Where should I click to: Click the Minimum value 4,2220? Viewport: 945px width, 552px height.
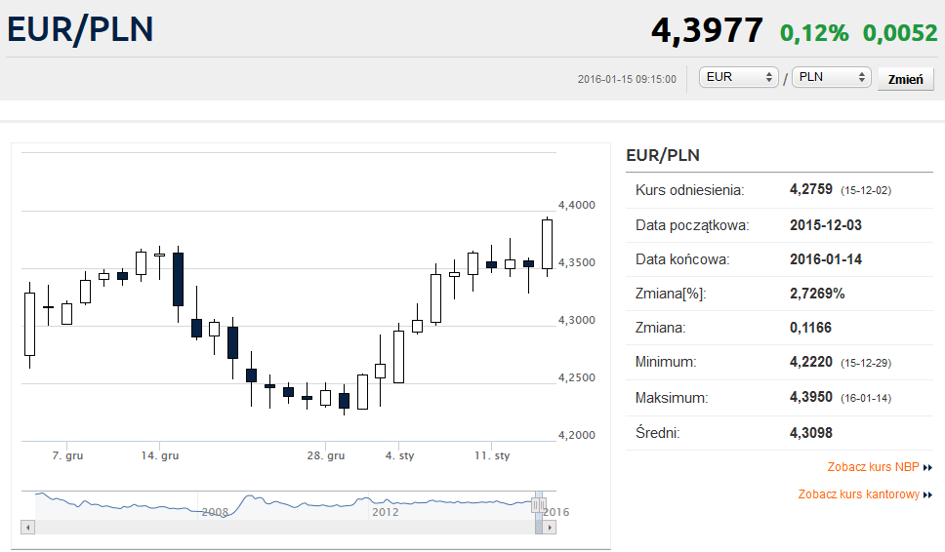pos(811,362)
